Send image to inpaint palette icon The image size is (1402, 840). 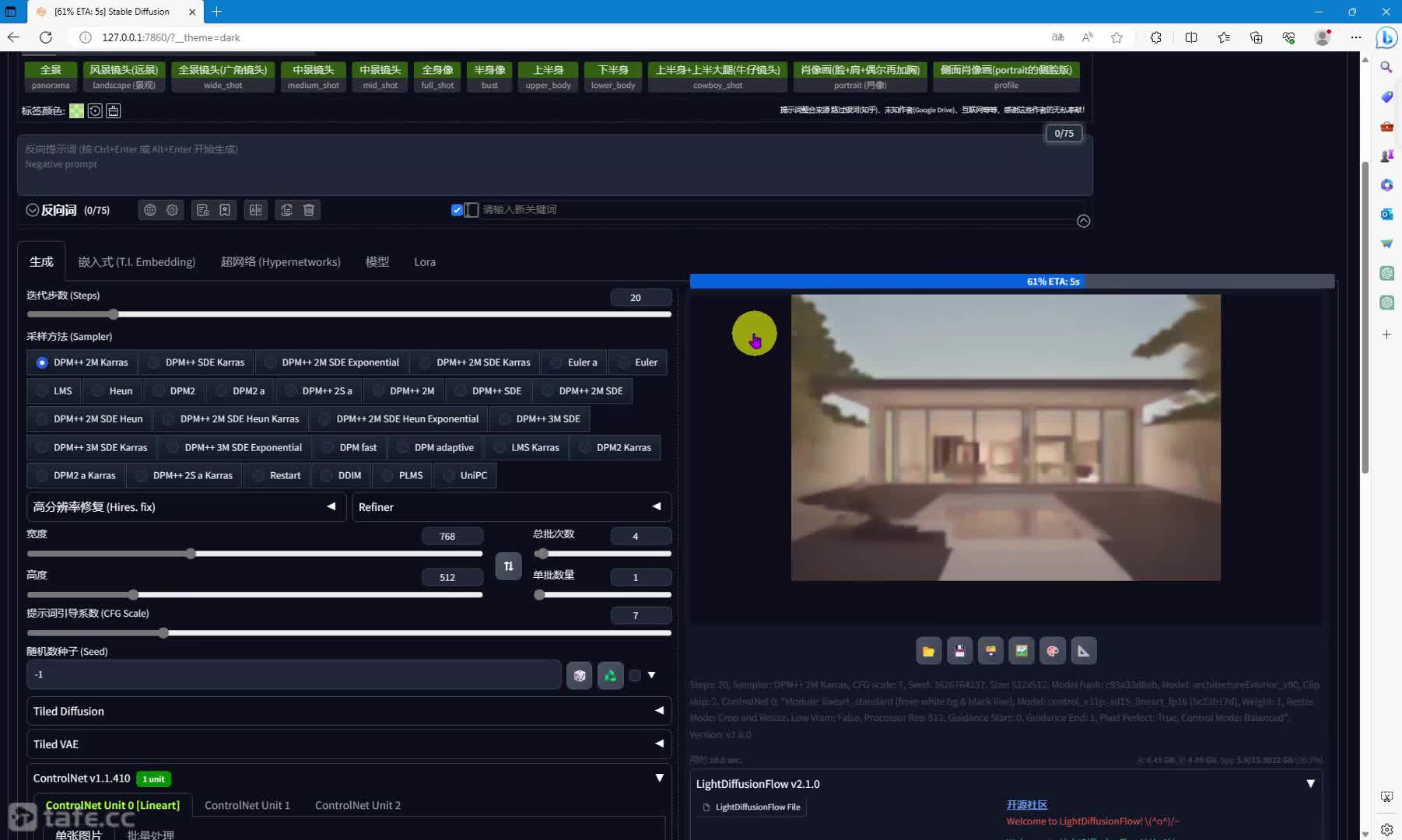coord(1053,651)
